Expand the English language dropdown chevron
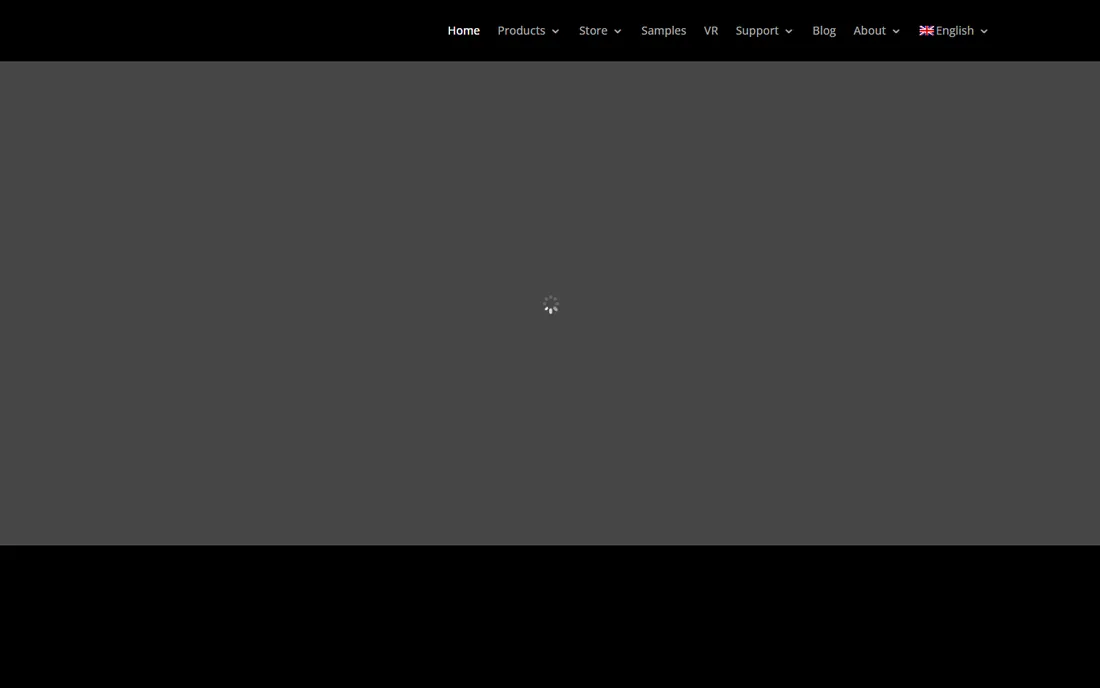This screenshot has height=688, width=1100. pyautogui.click(x=984, y=32)
